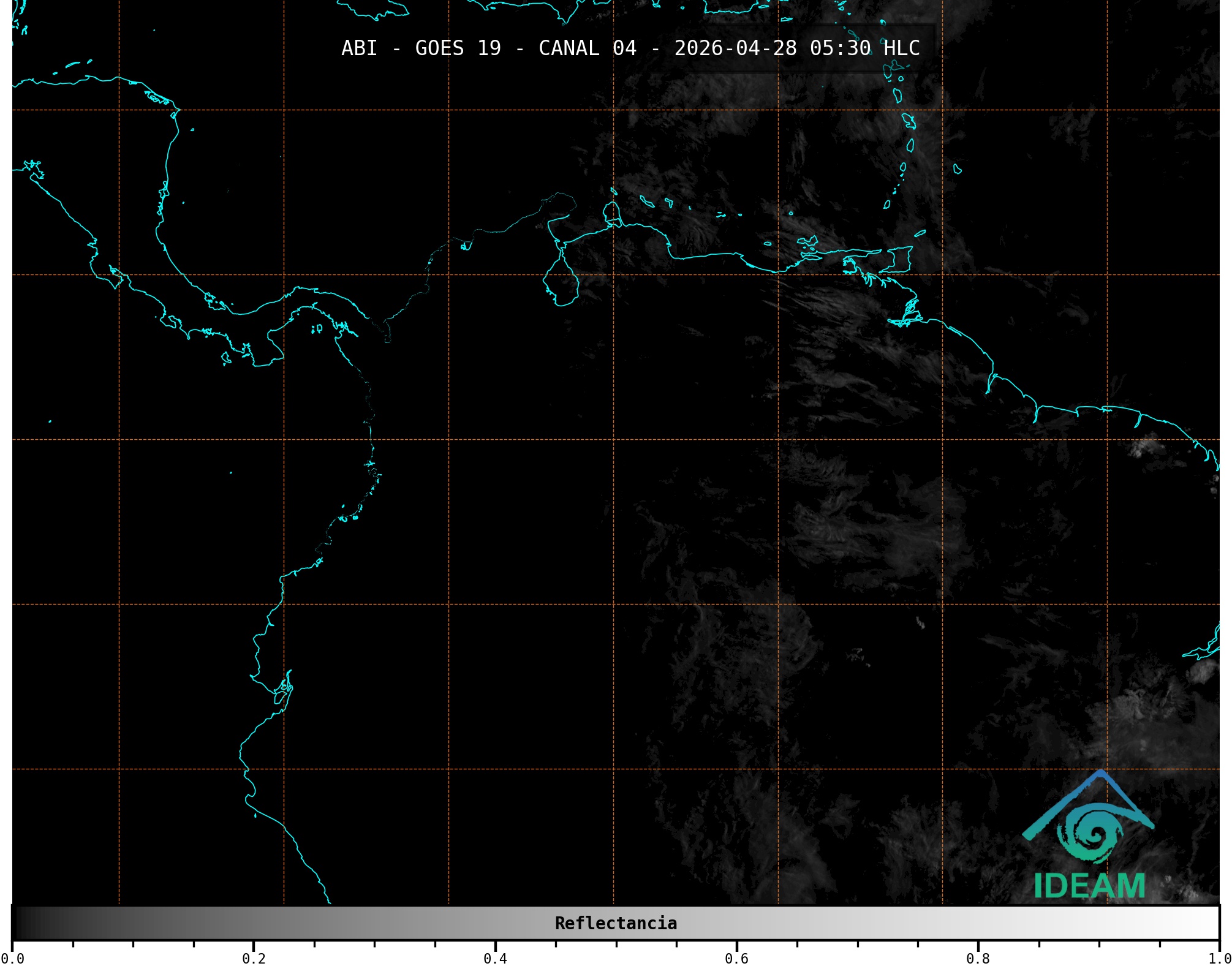Click the 0.4 tick label on colorbar
This screenshot has height=966, width=1232.
coord(495,958)
